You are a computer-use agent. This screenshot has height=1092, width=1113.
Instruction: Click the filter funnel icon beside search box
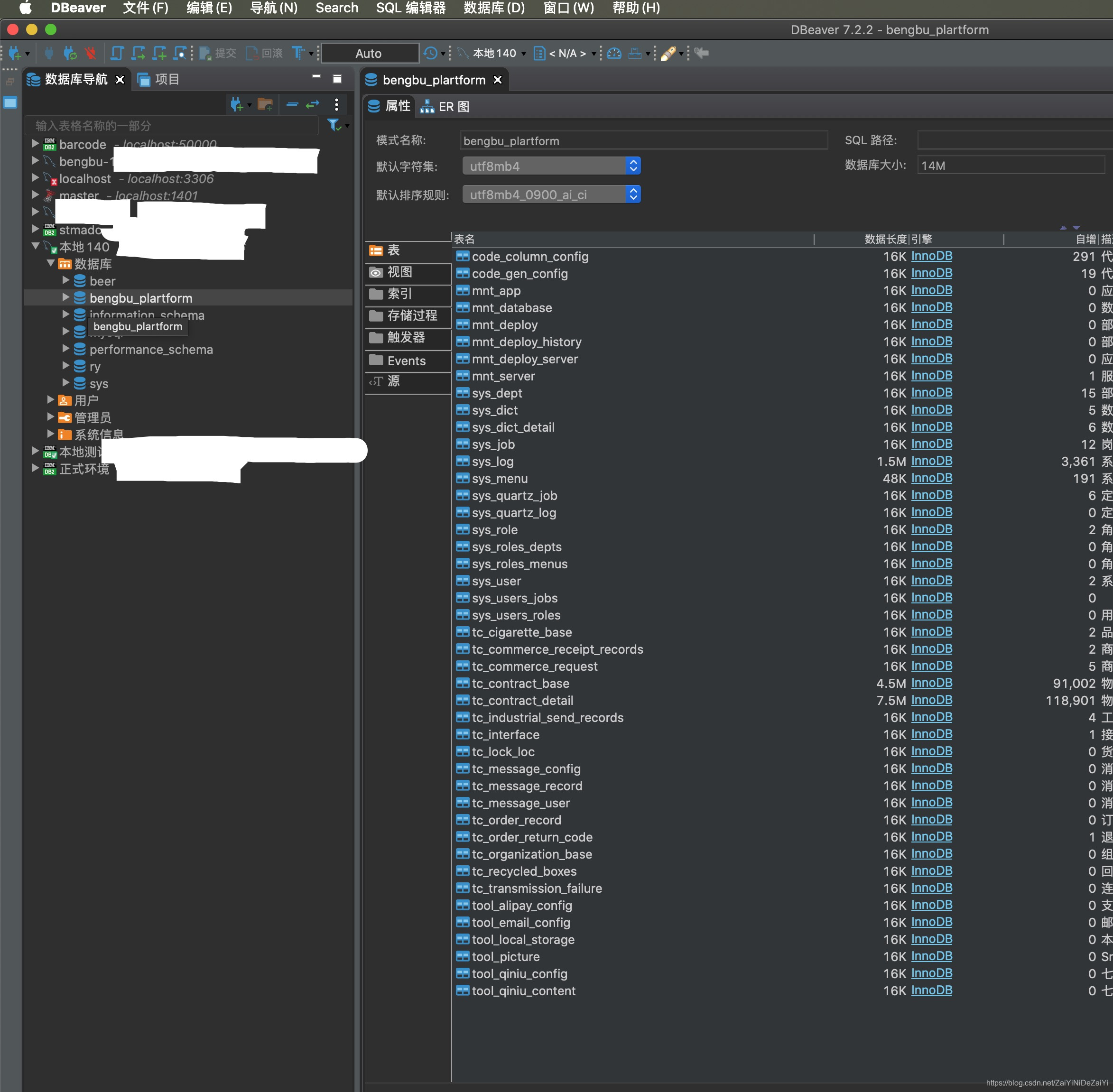click(334, 125)
